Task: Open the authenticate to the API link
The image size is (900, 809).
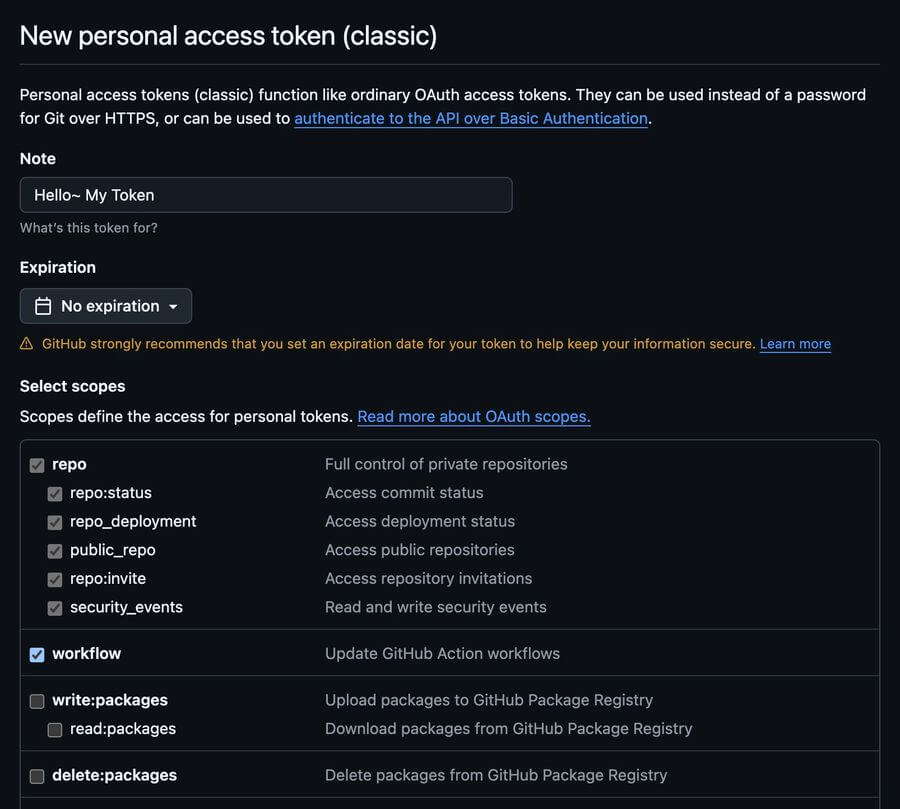Action: (x=471, y=118)
